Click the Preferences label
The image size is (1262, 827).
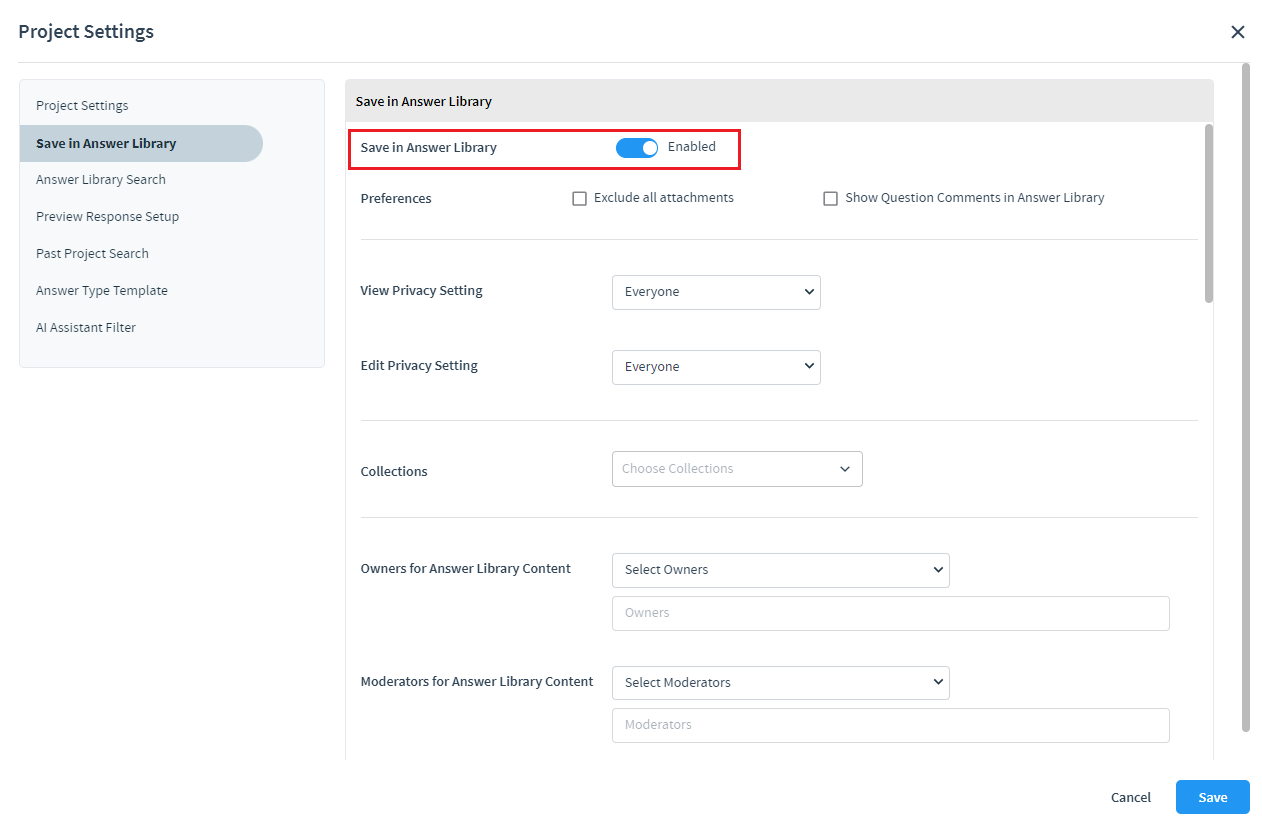396,199
